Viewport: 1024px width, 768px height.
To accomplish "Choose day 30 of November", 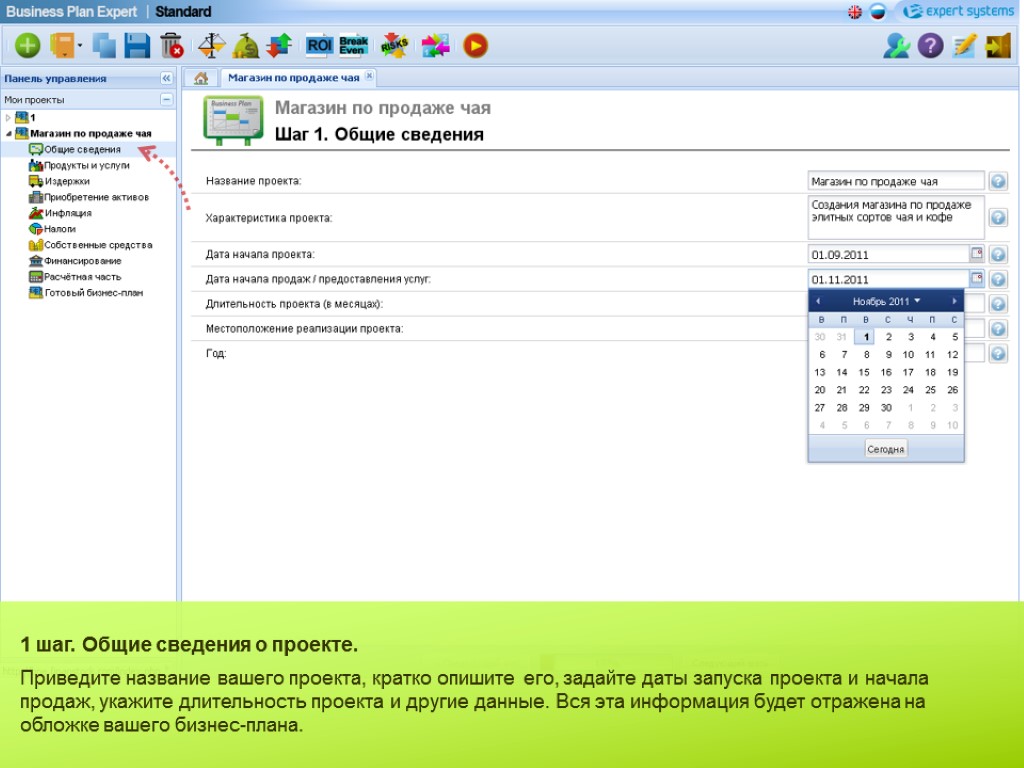I will click(886, 408).
